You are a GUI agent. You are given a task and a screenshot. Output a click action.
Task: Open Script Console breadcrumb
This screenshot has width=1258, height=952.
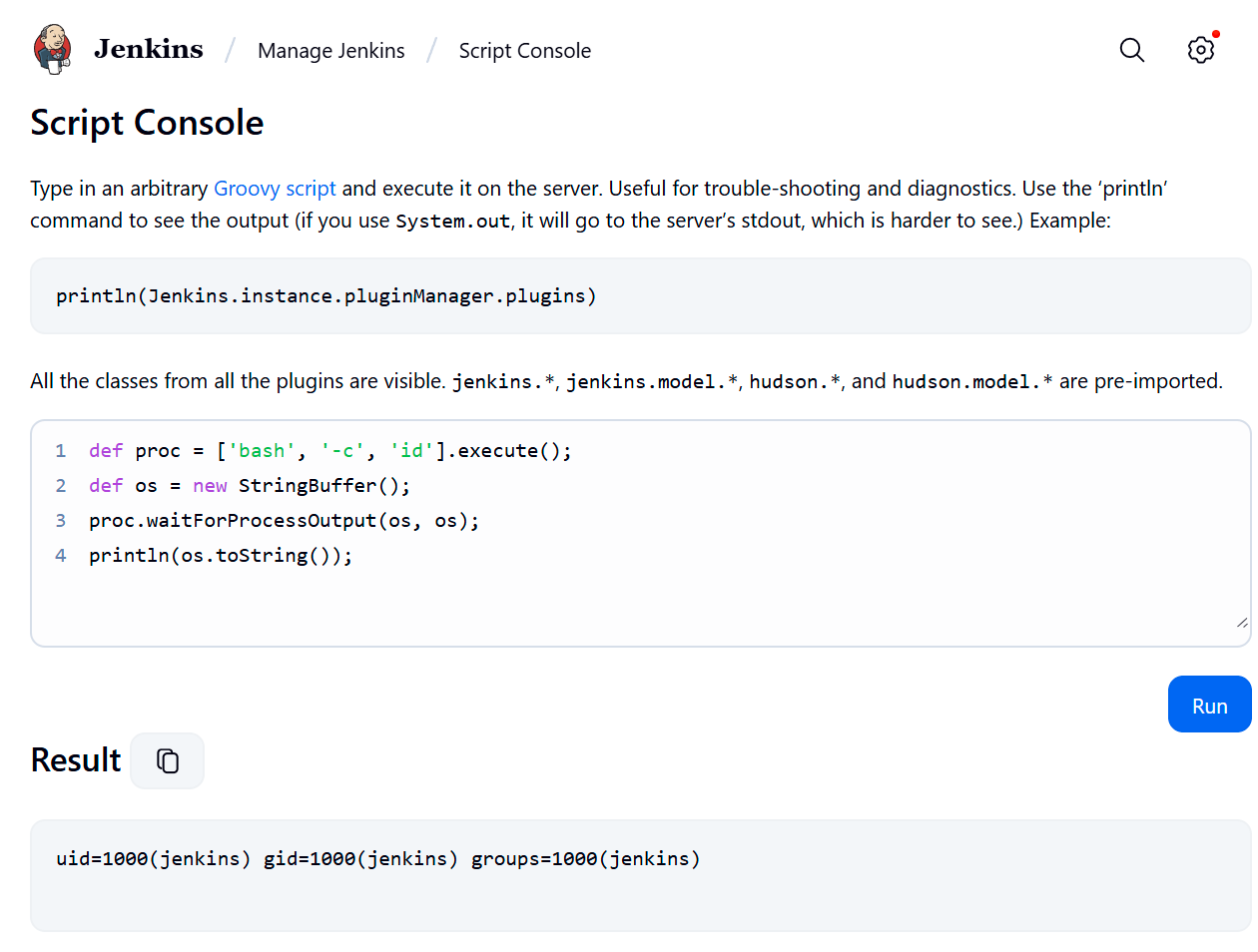tap(525, 51)
